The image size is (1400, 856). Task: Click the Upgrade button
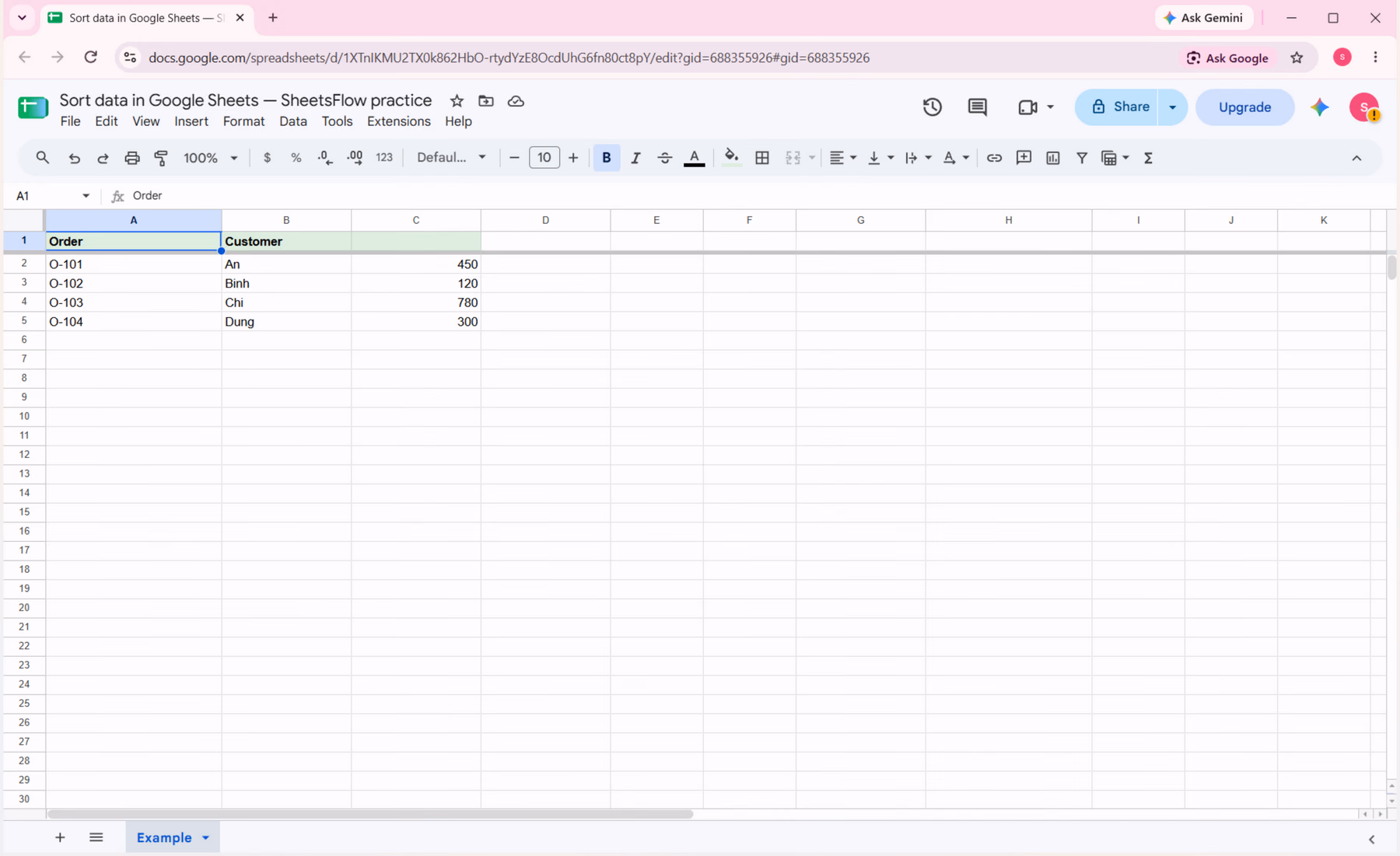[x=1244, y=107]
